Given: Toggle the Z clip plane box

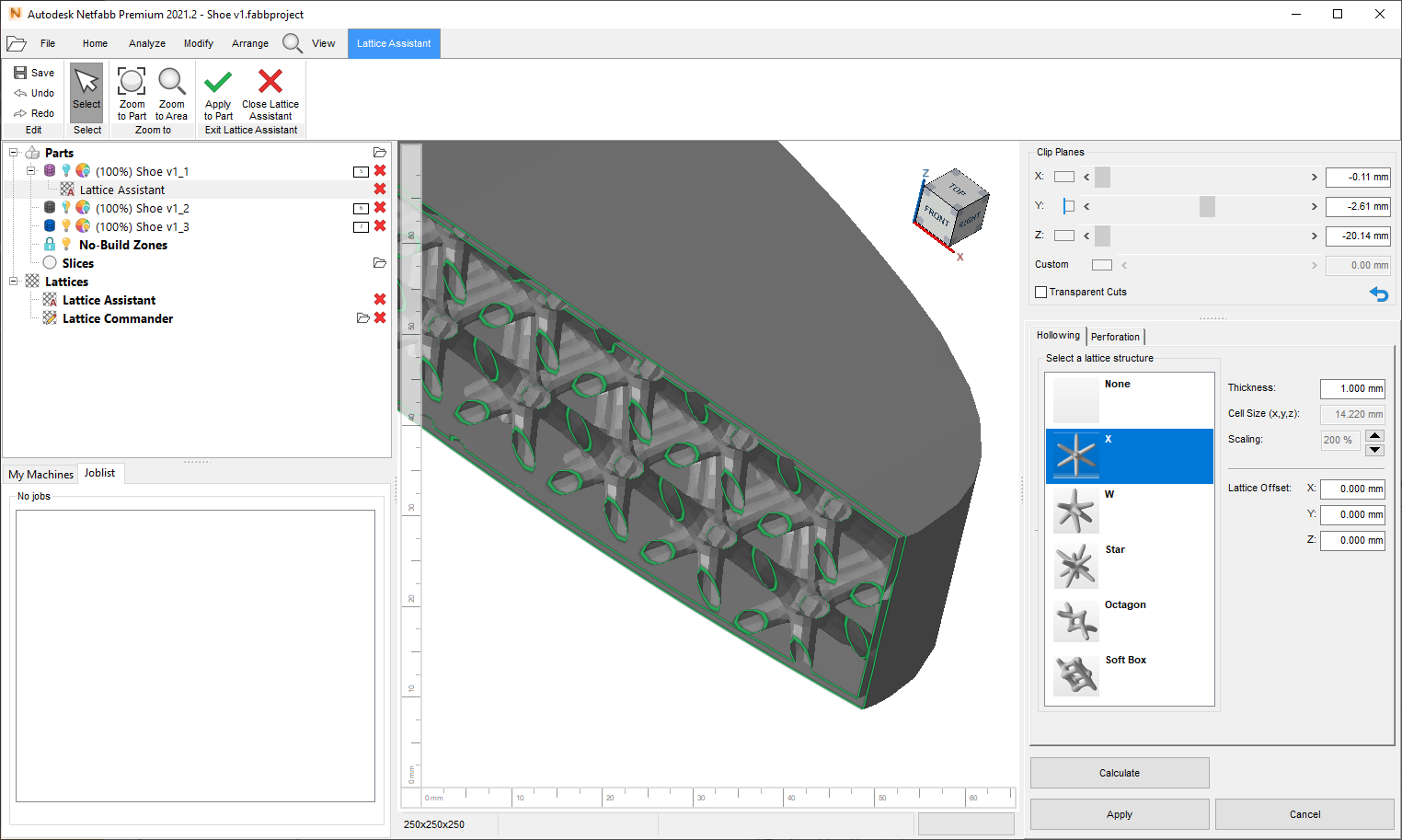Looking at the screenshot, I should click(1064, 236).
